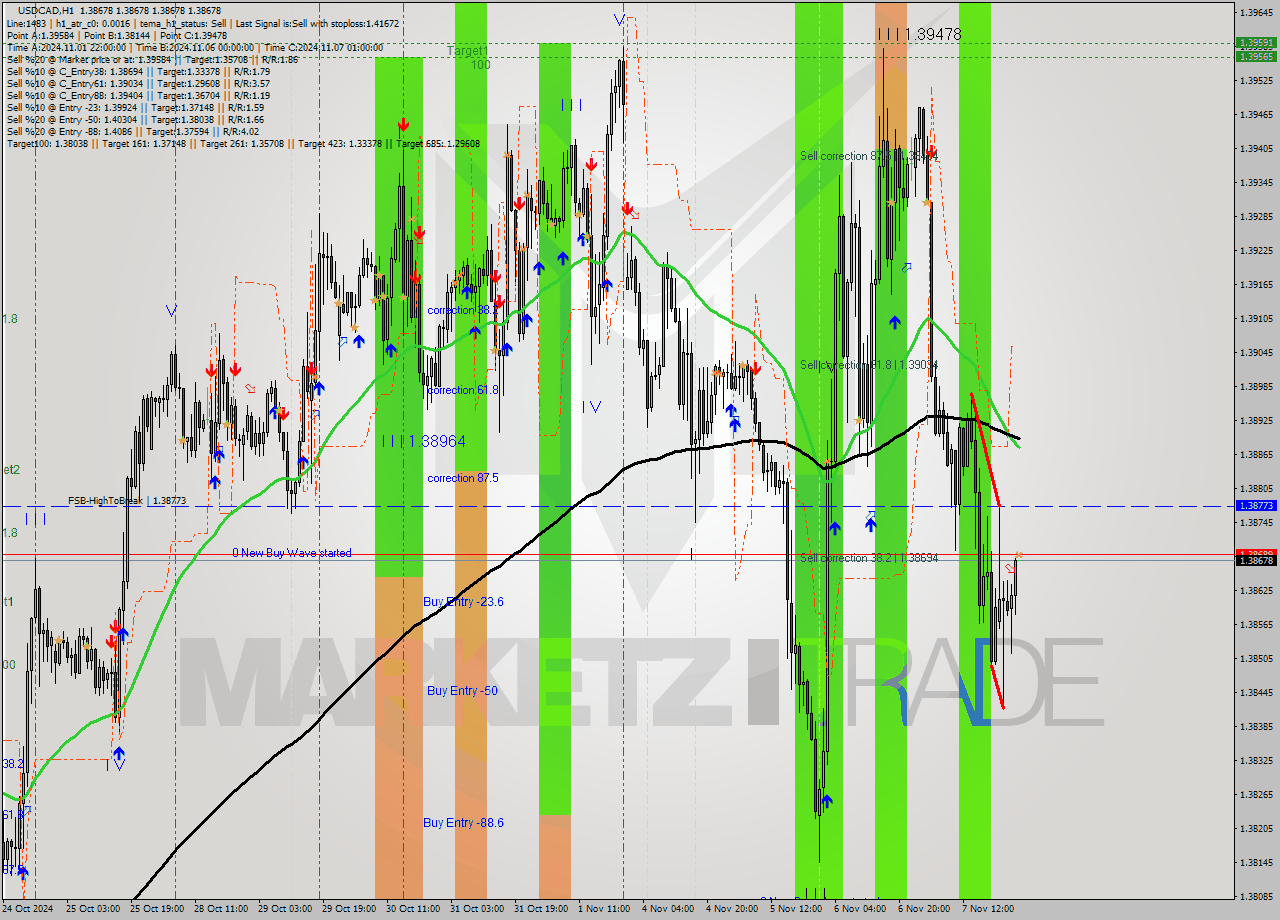Click the 'FSB-HighToBreak | 1.38773' label
The width and height of the screenshot is (1280, 920).
[127, 500]
